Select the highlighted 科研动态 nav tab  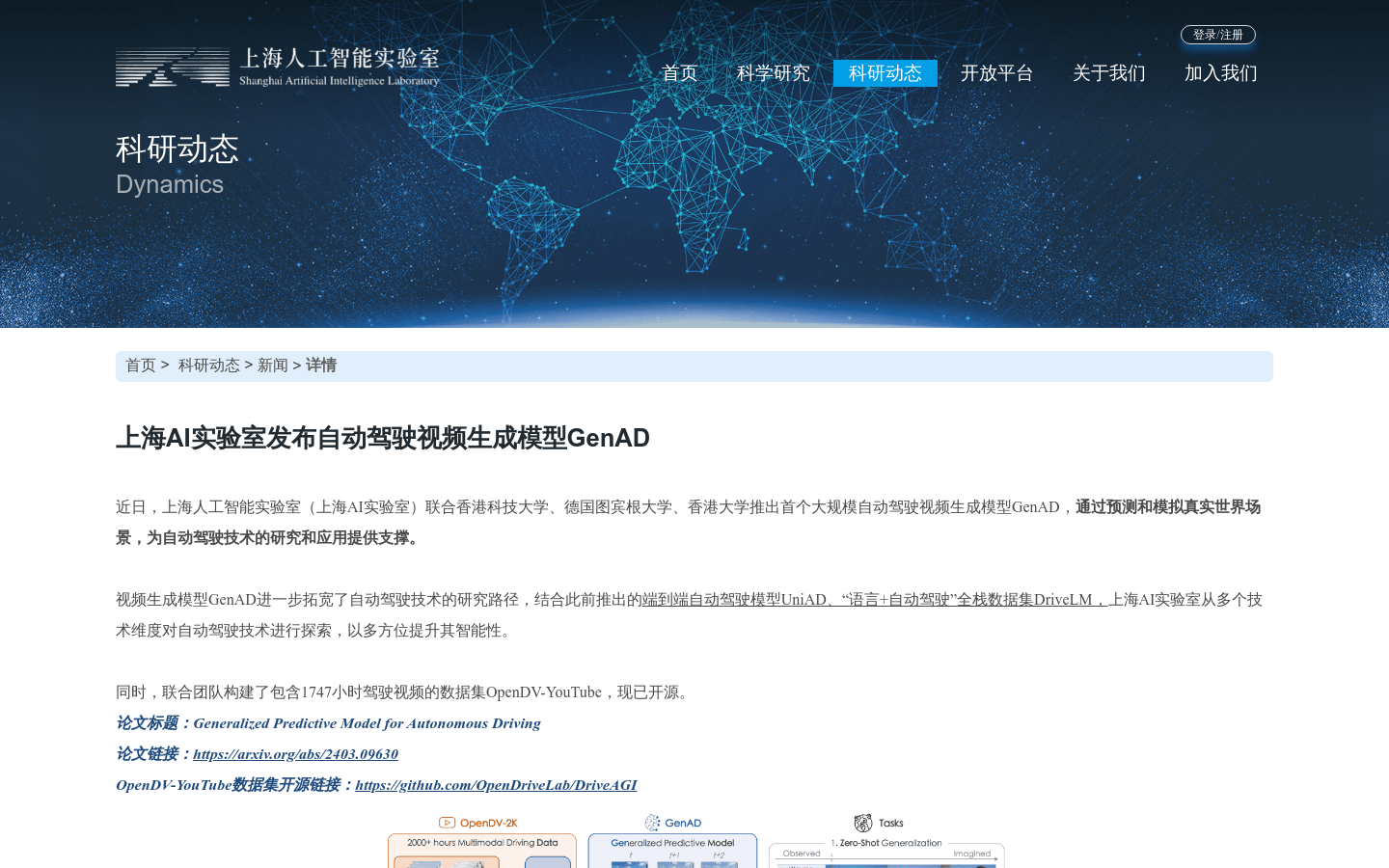click(885, 73)
